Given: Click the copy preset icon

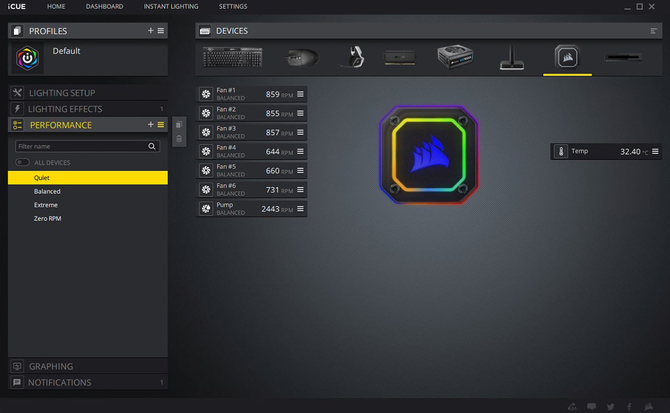Looking at the screenshot, I should pyautogui.click(x=179, y=124).
